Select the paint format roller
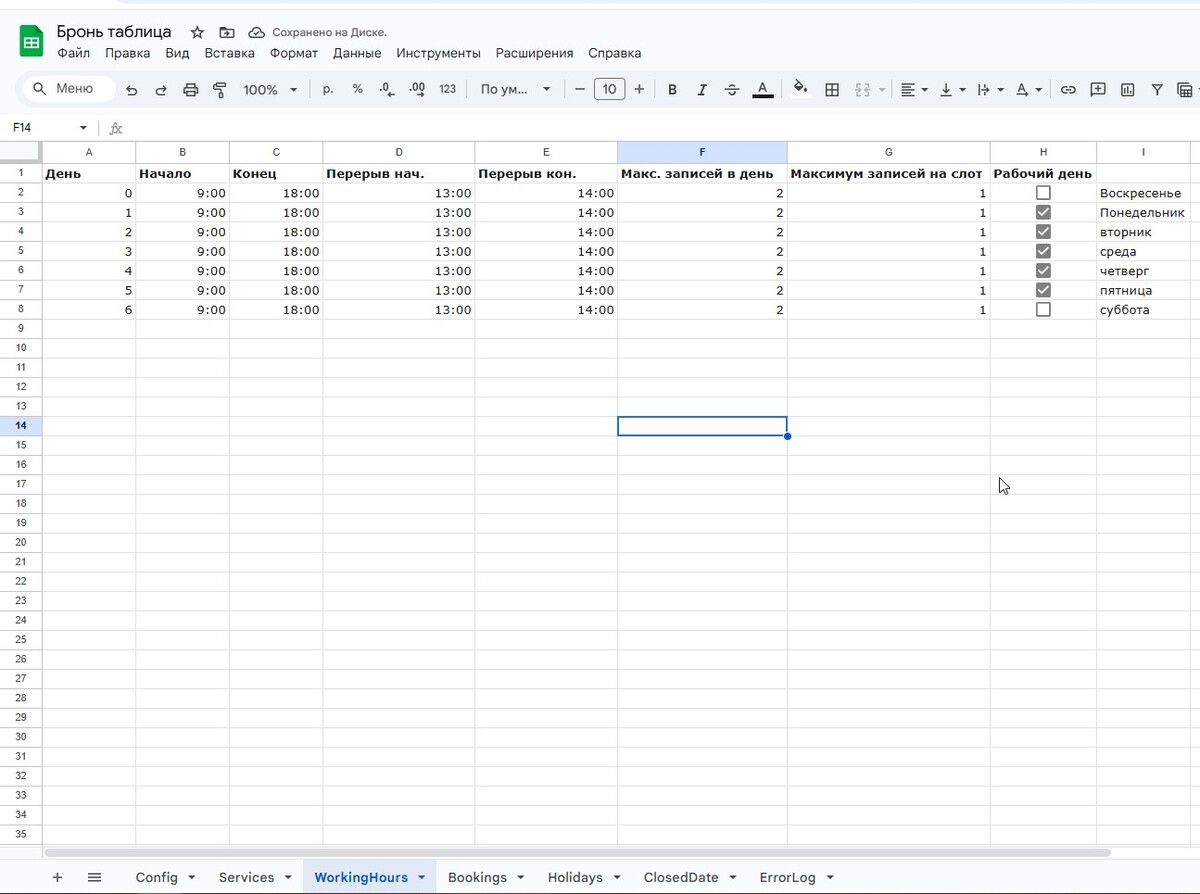Viewport: 1200px width, 894px height. click(220, 90)
